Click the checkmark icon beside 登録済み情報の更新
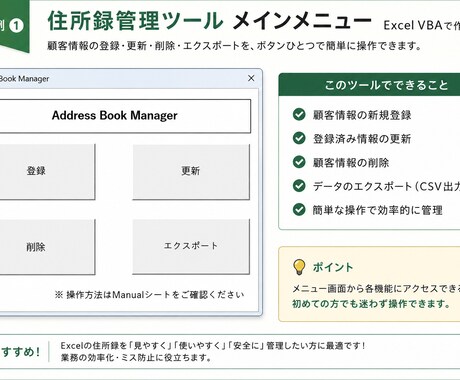This screenshot has height=380, width=460. [299, 138]
